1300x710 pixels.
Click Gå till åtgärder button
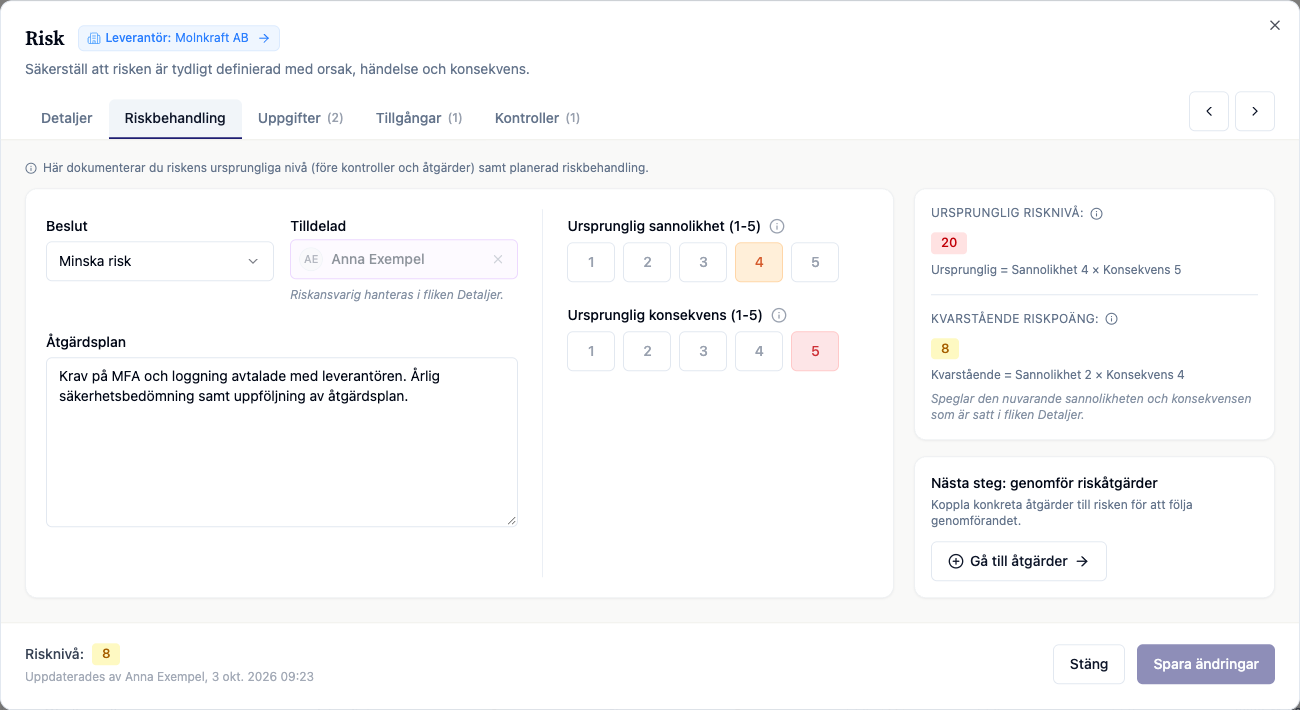[x=1018, y=561]
